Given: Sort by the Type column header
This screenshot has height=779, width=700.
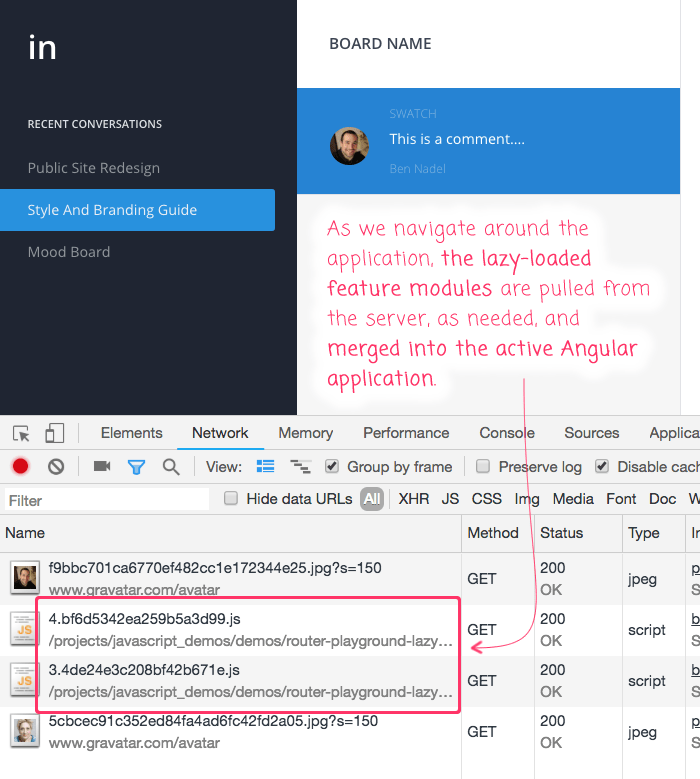Looking at the screenshot, I should pos(654,533).
